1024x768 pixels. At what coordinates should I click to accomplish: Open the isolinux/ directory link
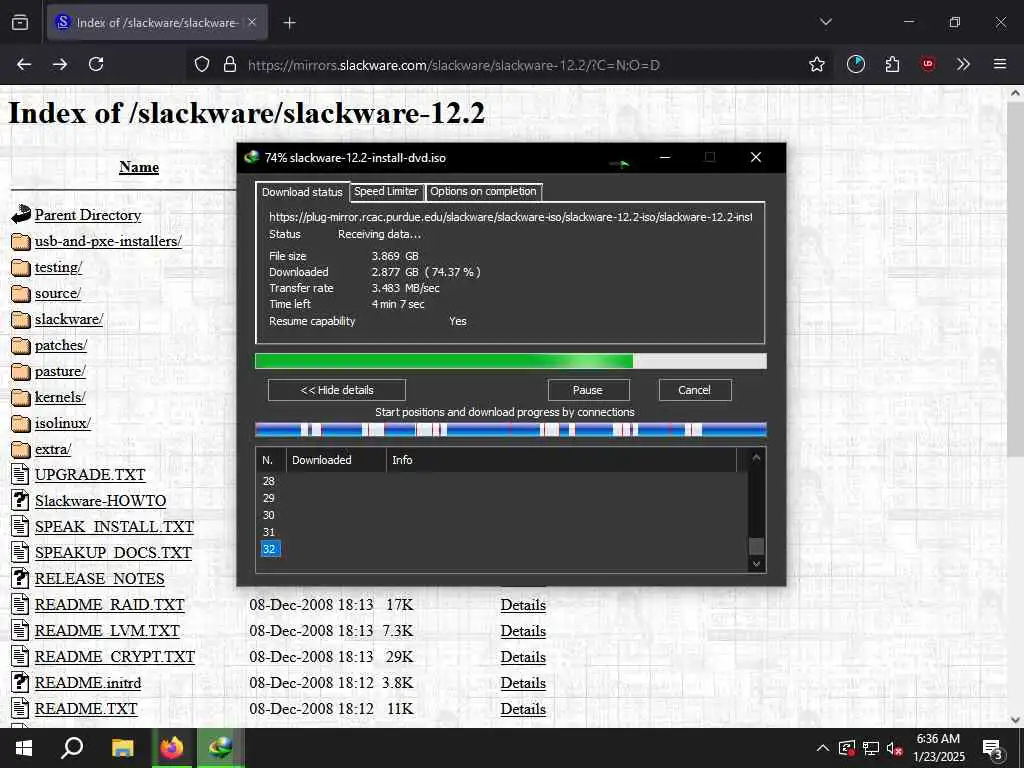[63, 423]
